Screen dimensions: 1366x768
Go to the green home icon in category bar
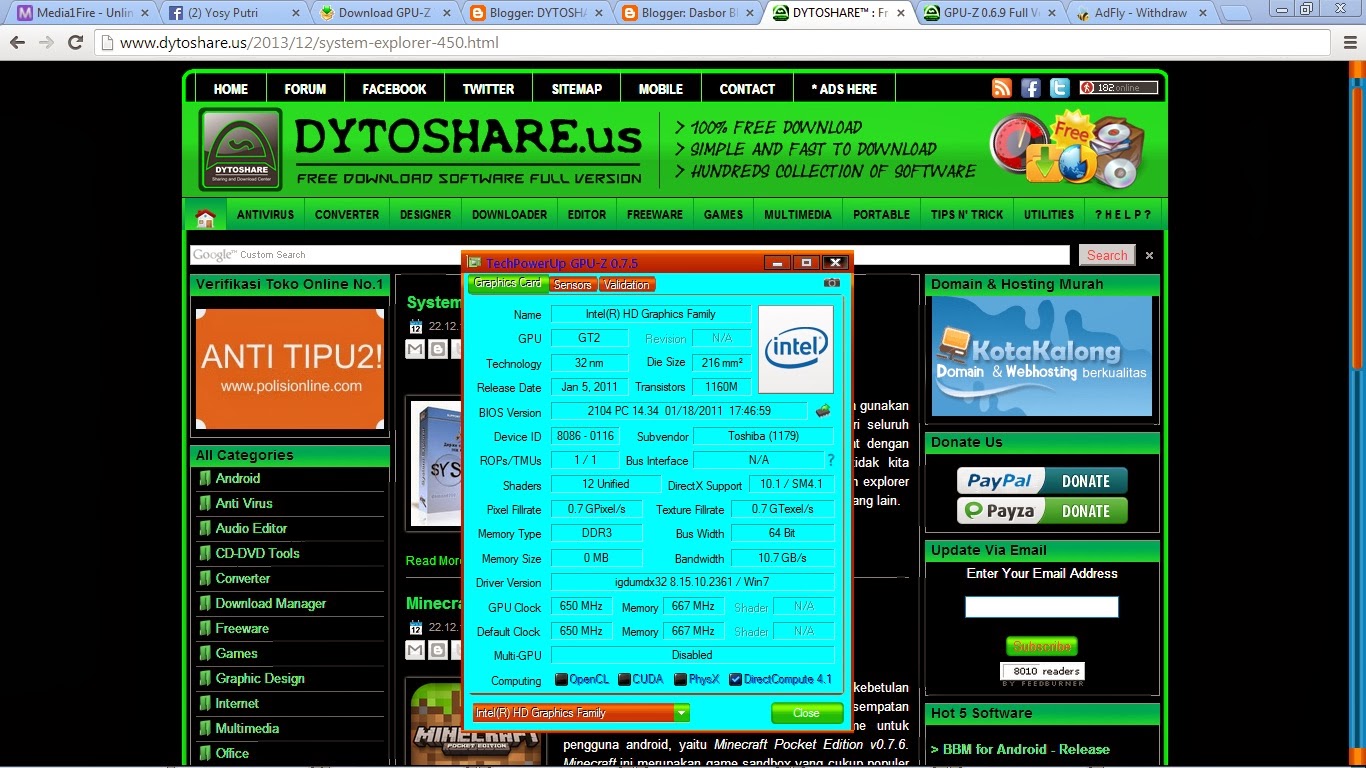click(205, 215)
